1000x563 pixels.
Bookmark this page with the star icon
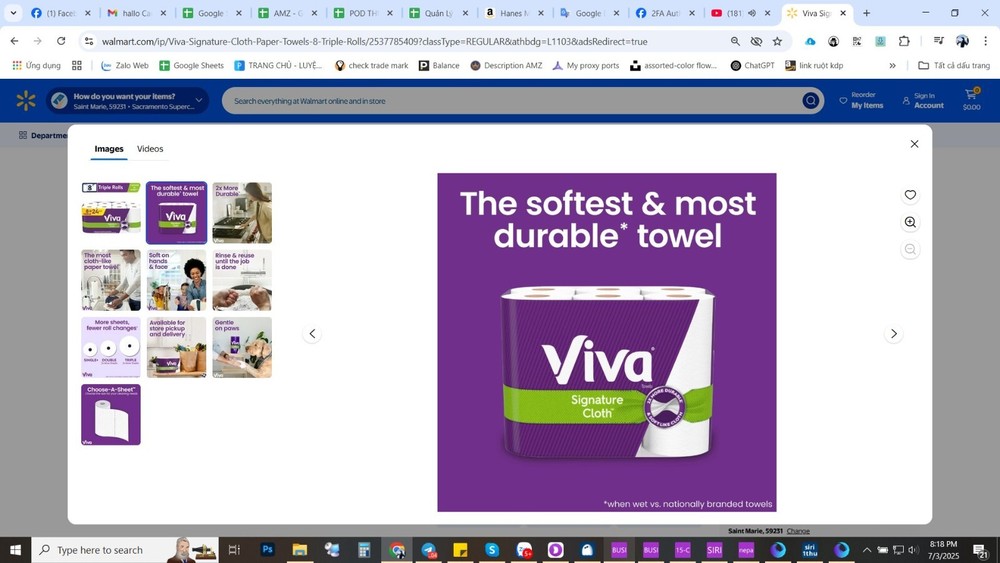tap(777, 41)
